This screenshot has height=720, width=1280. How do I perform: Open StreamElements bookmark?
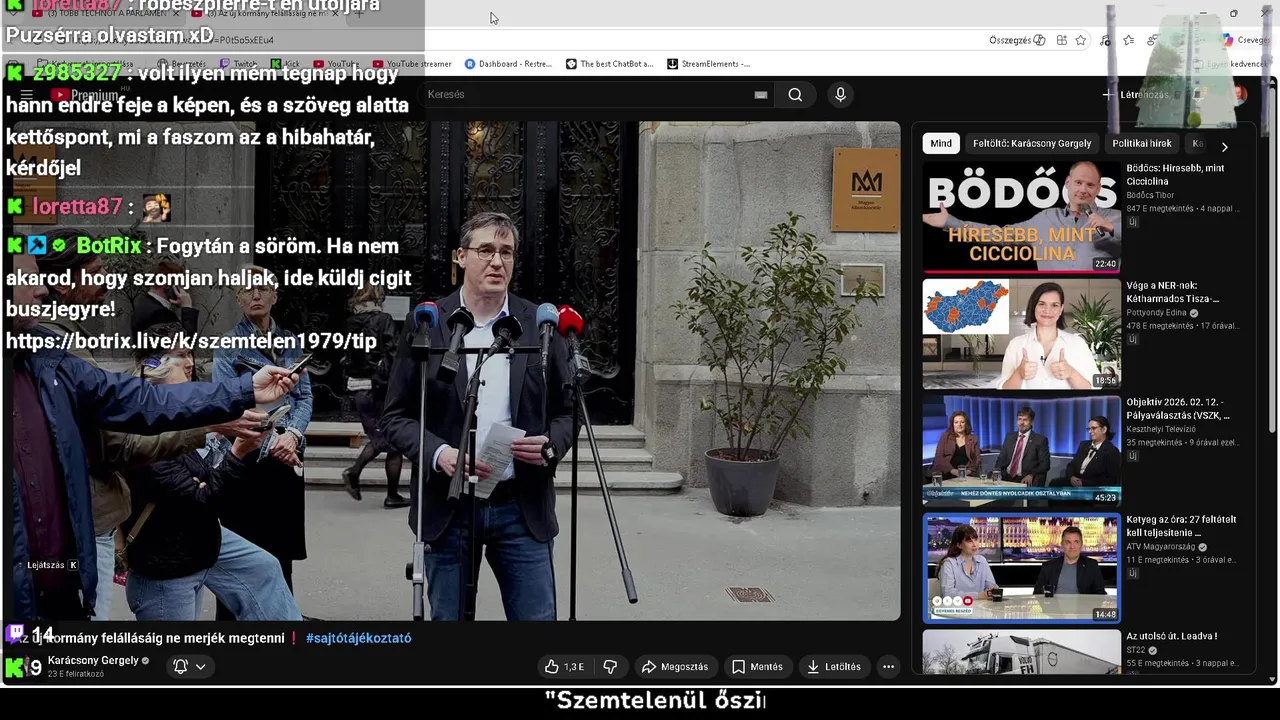tap(708, 64)
